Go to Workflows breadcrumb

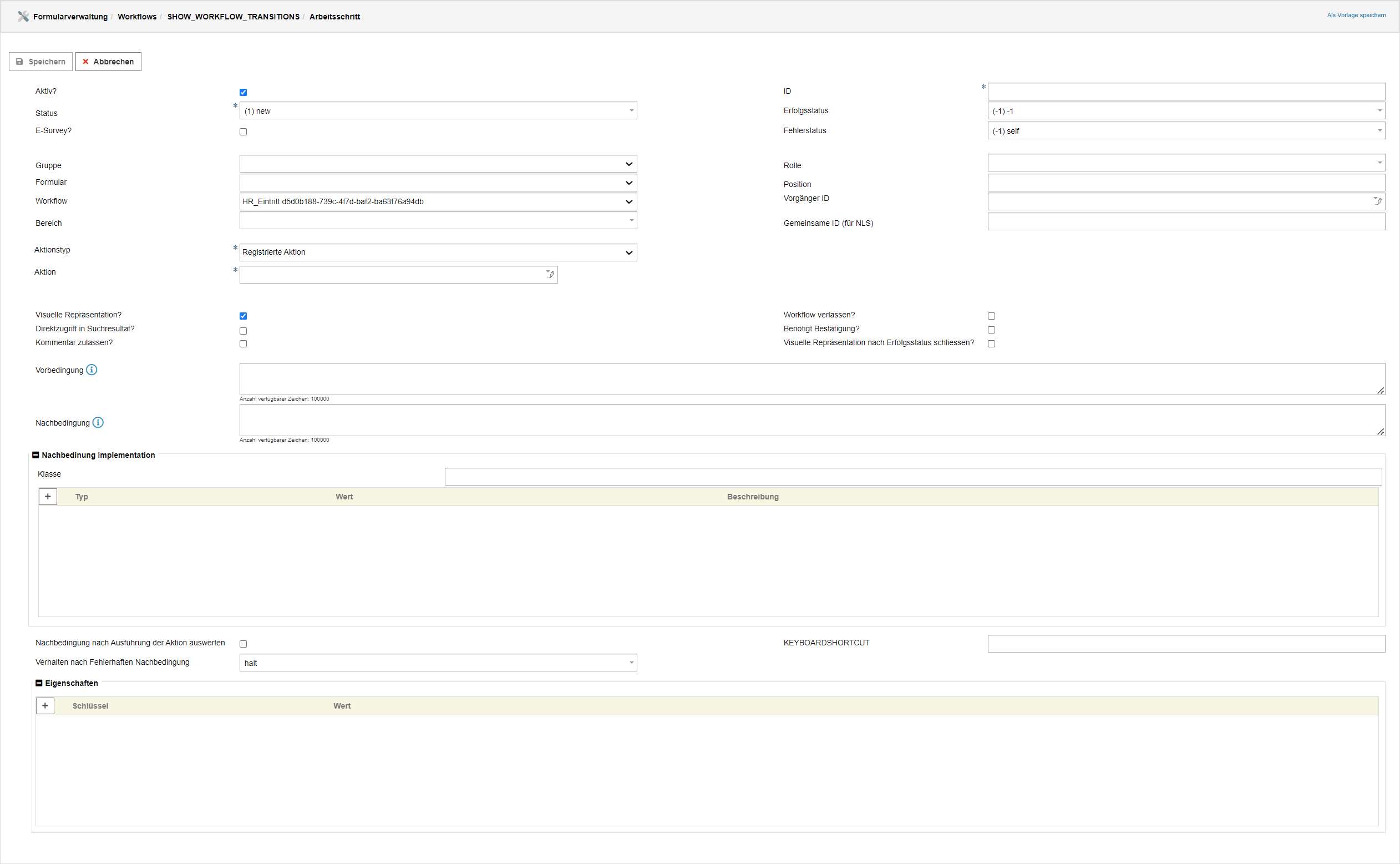point(137,17)
